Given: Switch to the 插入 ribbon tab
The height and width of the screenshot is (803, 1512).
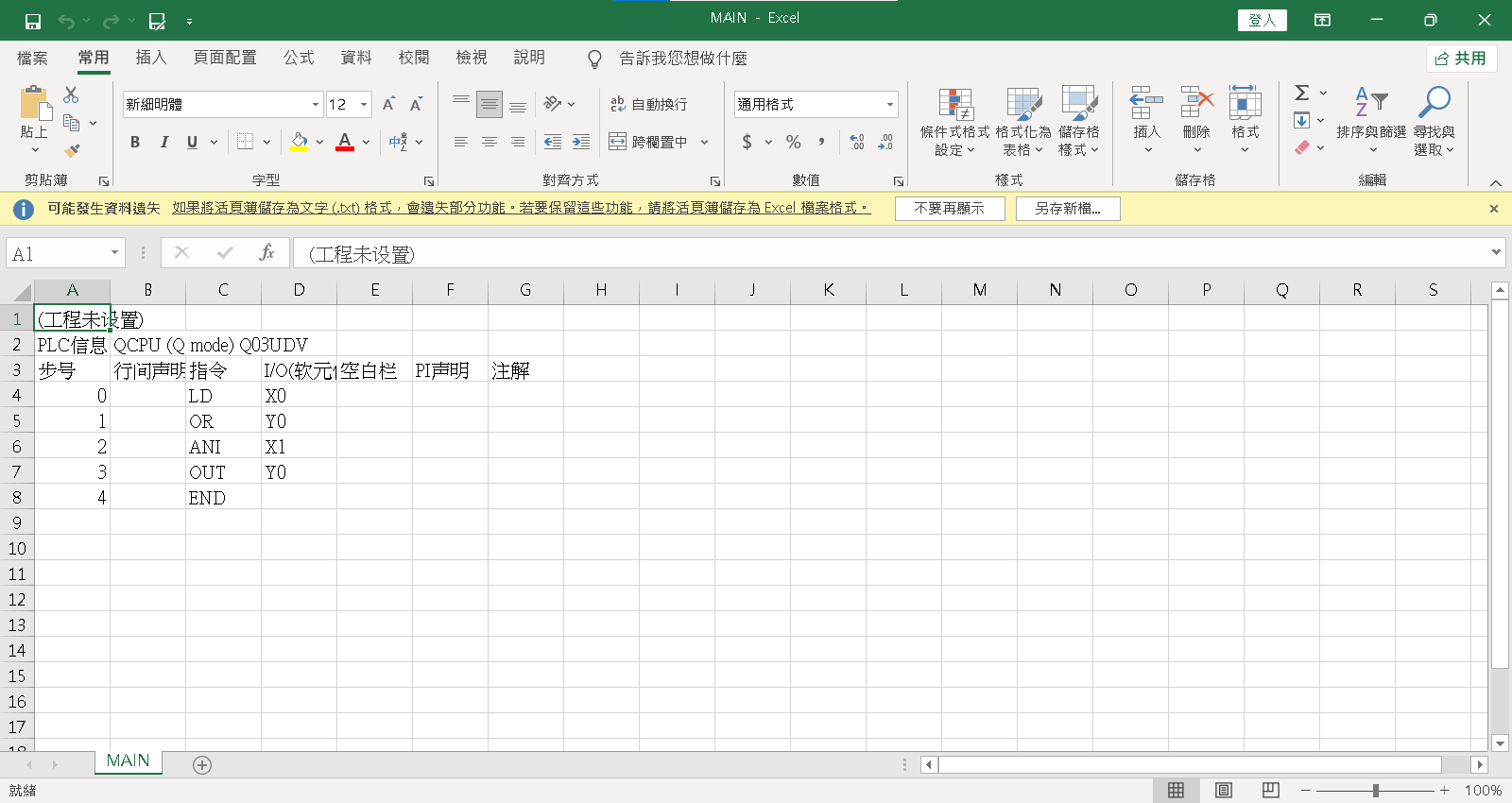Looking at the screenshot, I should [x=151, y=58].
